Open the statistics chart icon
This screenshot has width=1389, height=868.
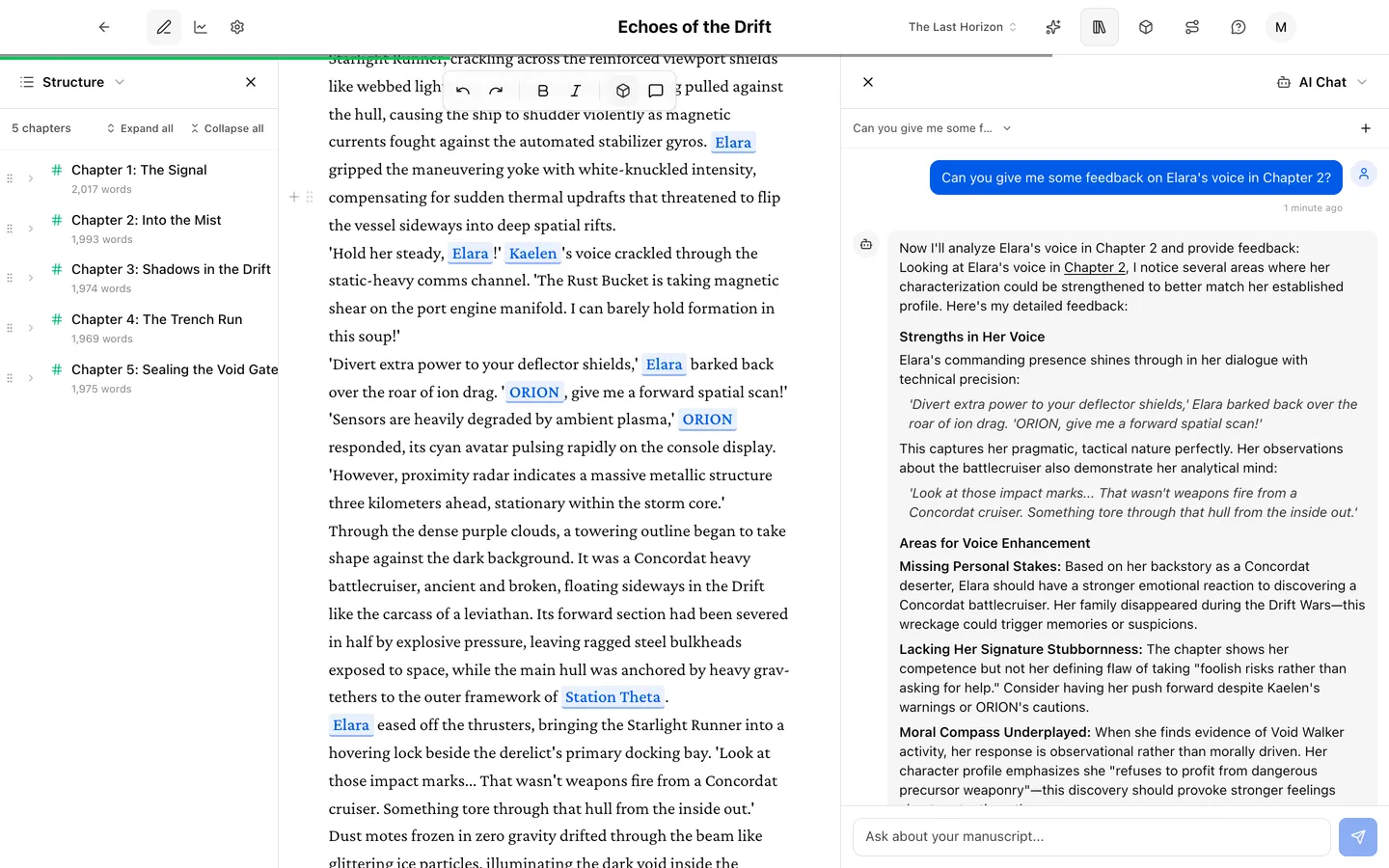click(x=201, y=27)
